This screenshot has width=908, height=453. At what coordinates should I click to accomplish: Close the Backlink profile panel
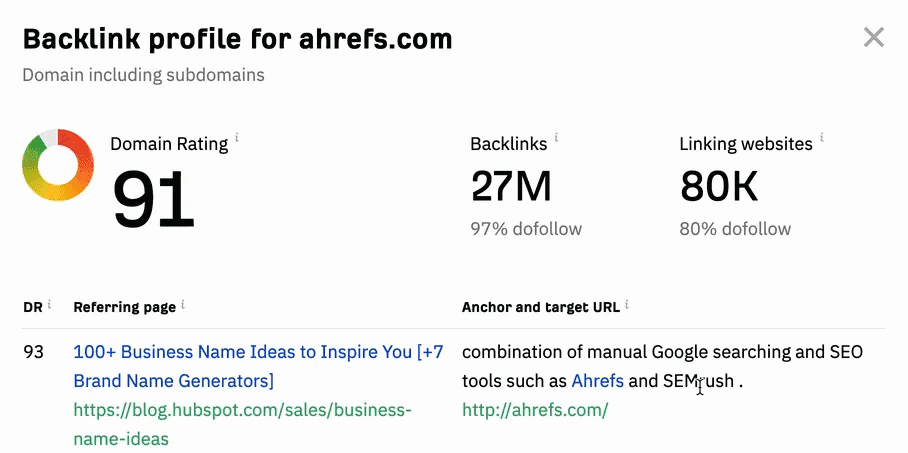click(874, 38)
